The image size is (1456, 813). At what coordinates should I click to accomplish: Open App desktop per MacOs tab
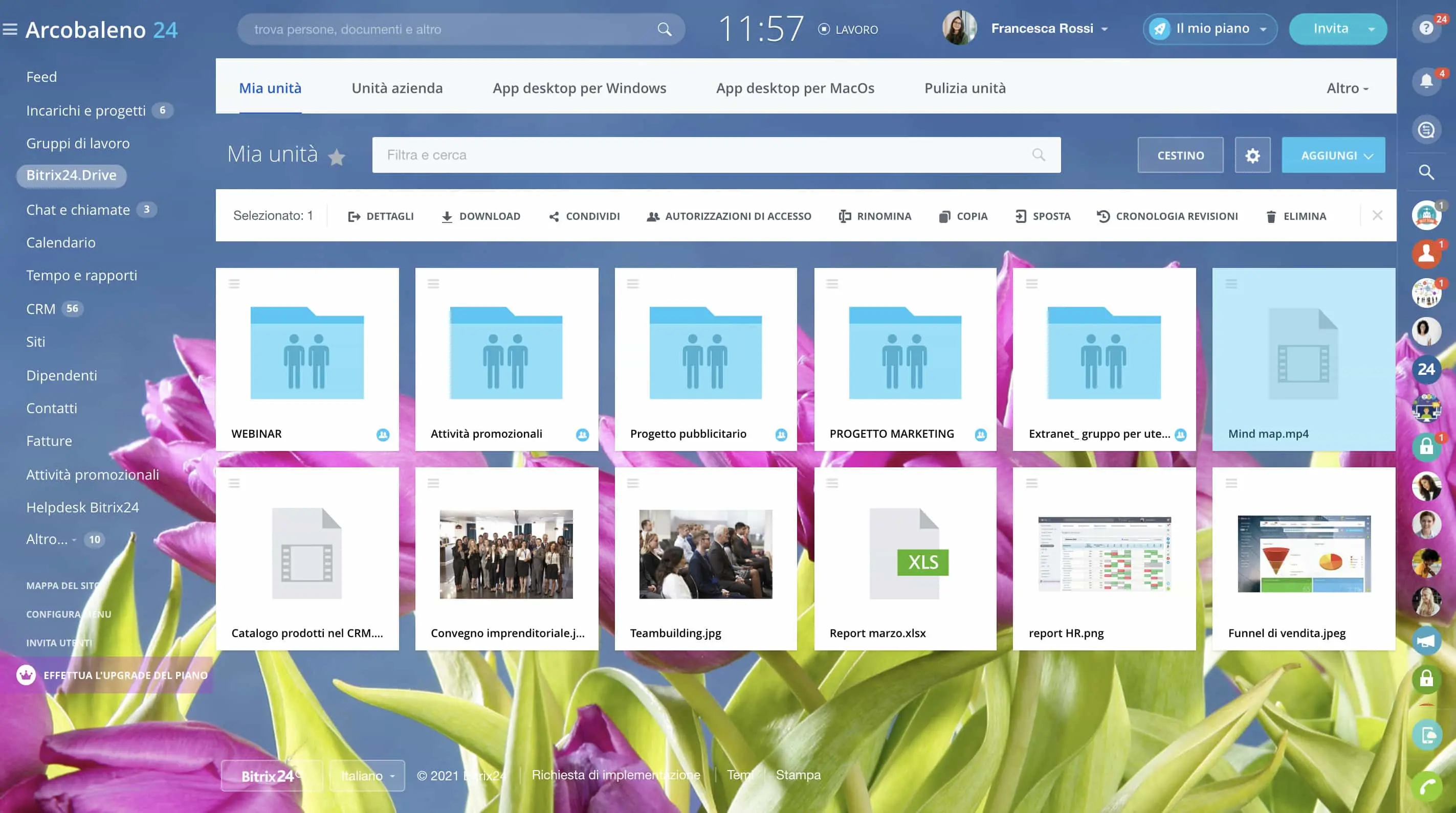[x=795, y=88]
